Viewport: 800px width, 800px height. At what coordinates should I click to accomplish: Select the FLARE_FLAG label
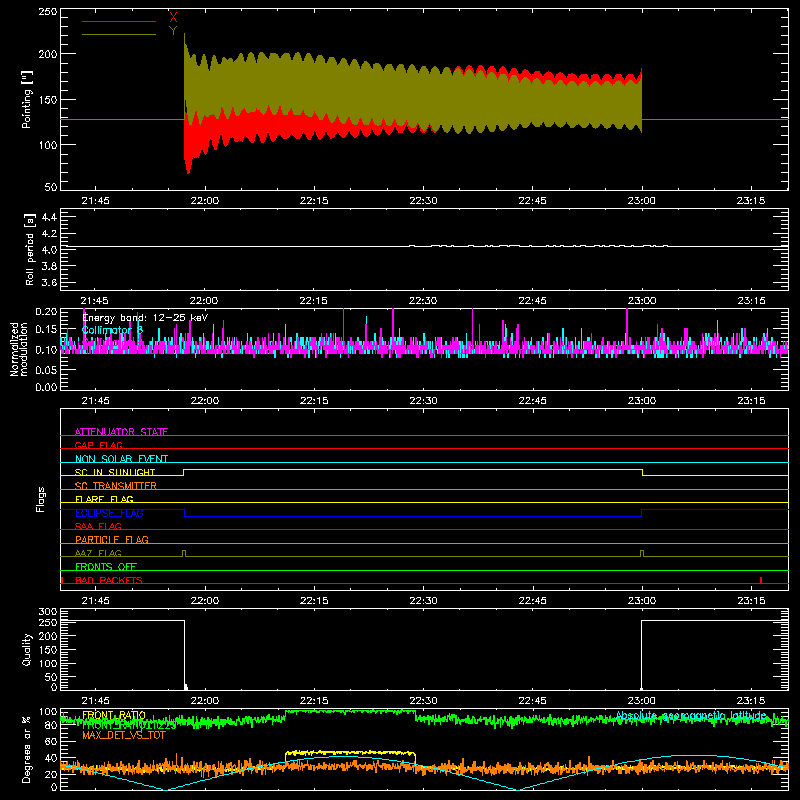104,499
